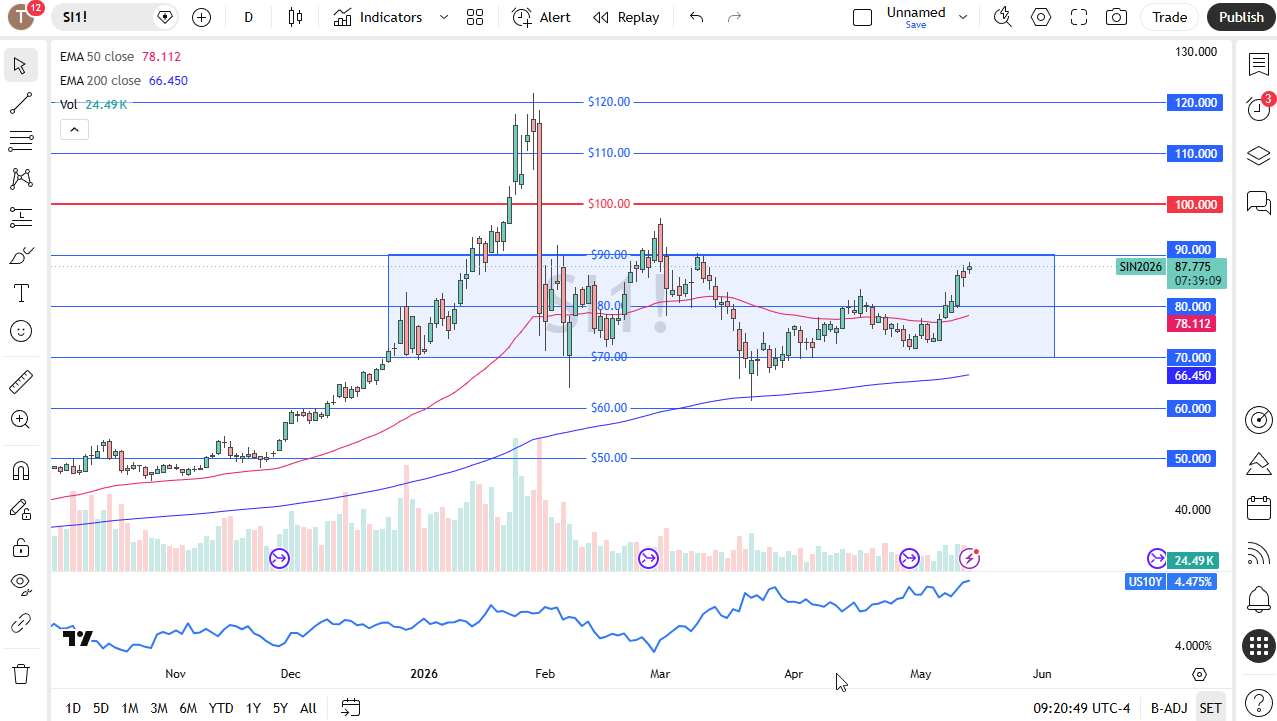This screenshot has width=1277, height=721.
Task: Expand the indicators favorites dropdown arrow
Action: coord(444,17)
